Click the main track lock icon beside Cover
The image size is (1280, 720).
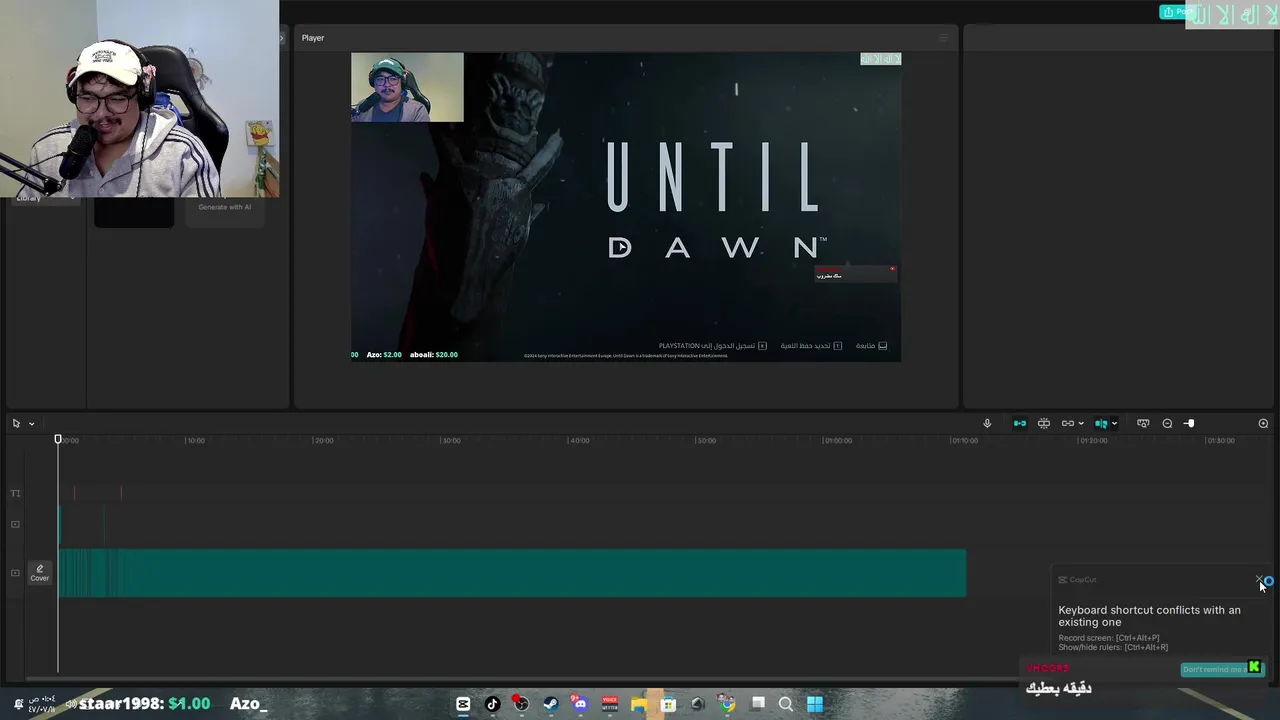[x=15, y=573]
